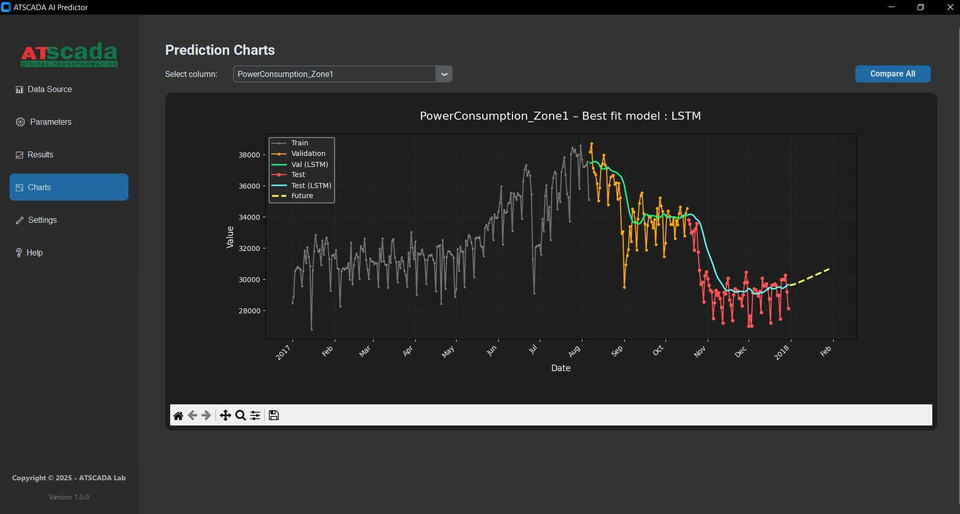Open the PowerConsumption_Zone1 combo box
960x514 pixels.
tap(335, 74)
